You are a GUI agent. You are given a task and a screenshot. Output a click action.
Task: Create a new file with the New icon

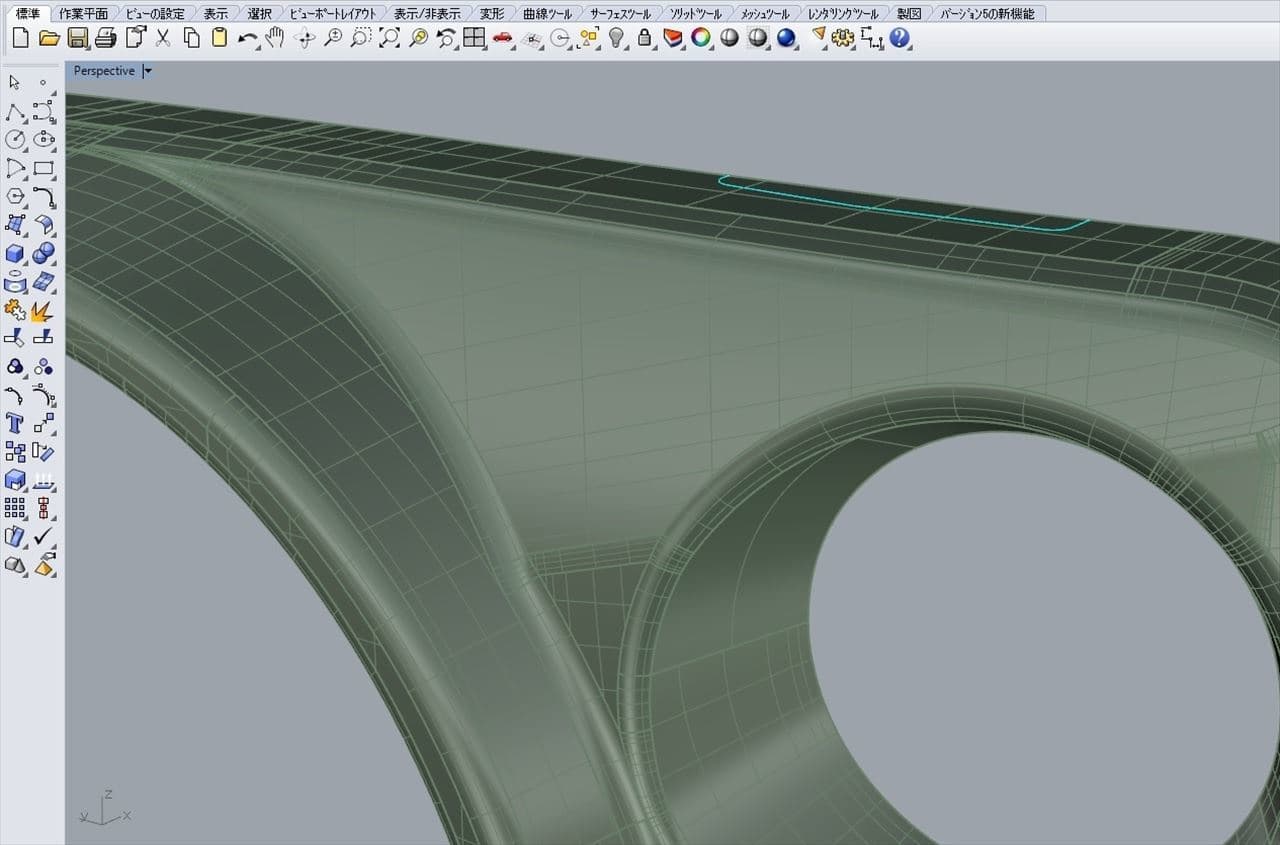click(21, 38)
